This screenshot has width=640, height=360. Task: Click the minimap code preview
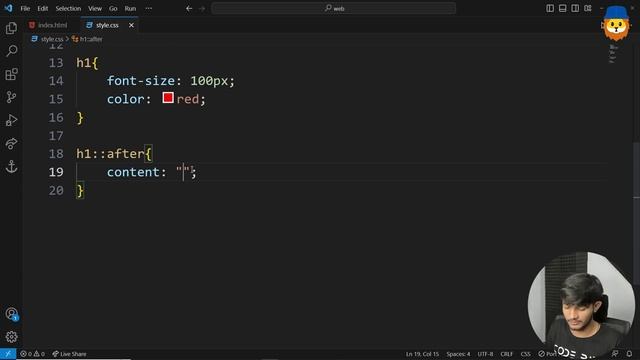(x=613, y=54)
